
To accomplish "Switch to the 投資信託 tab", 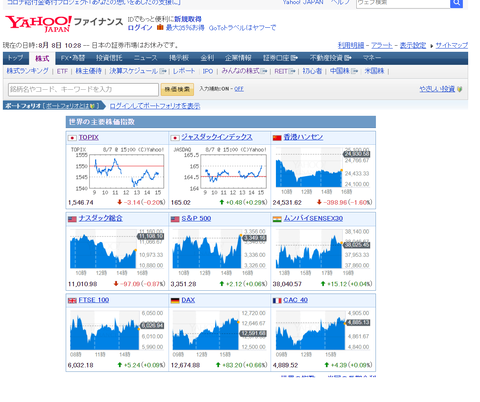I will pos(109,58).
